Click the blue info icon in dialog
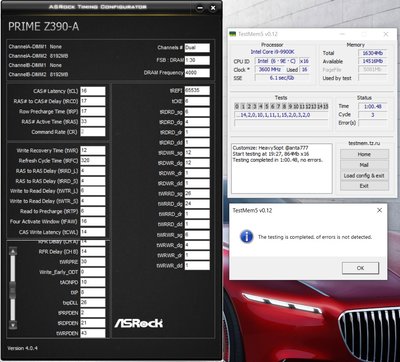Viewport: 400px width, 362px height. 247,236
